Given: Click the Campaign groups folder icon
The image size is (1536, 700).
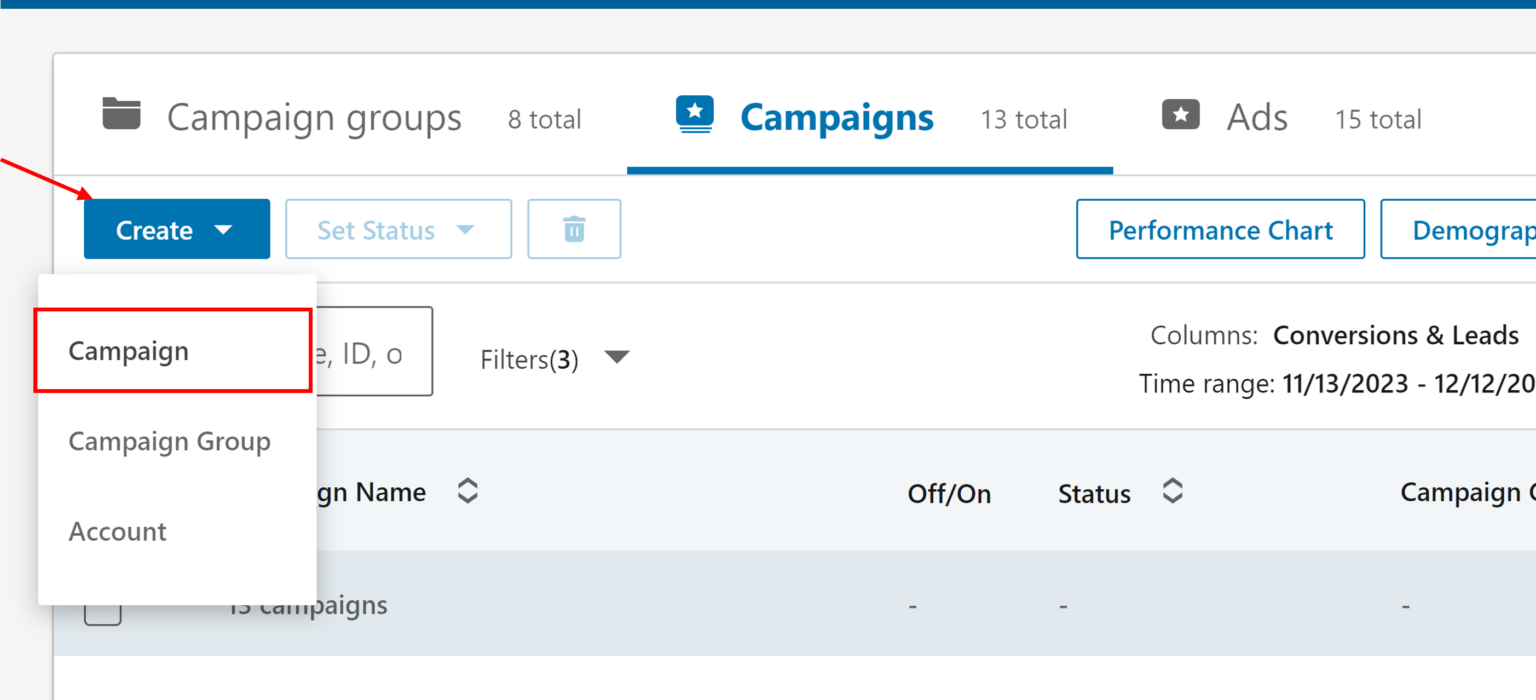Looking at the screenshot, I should (121, 114).
